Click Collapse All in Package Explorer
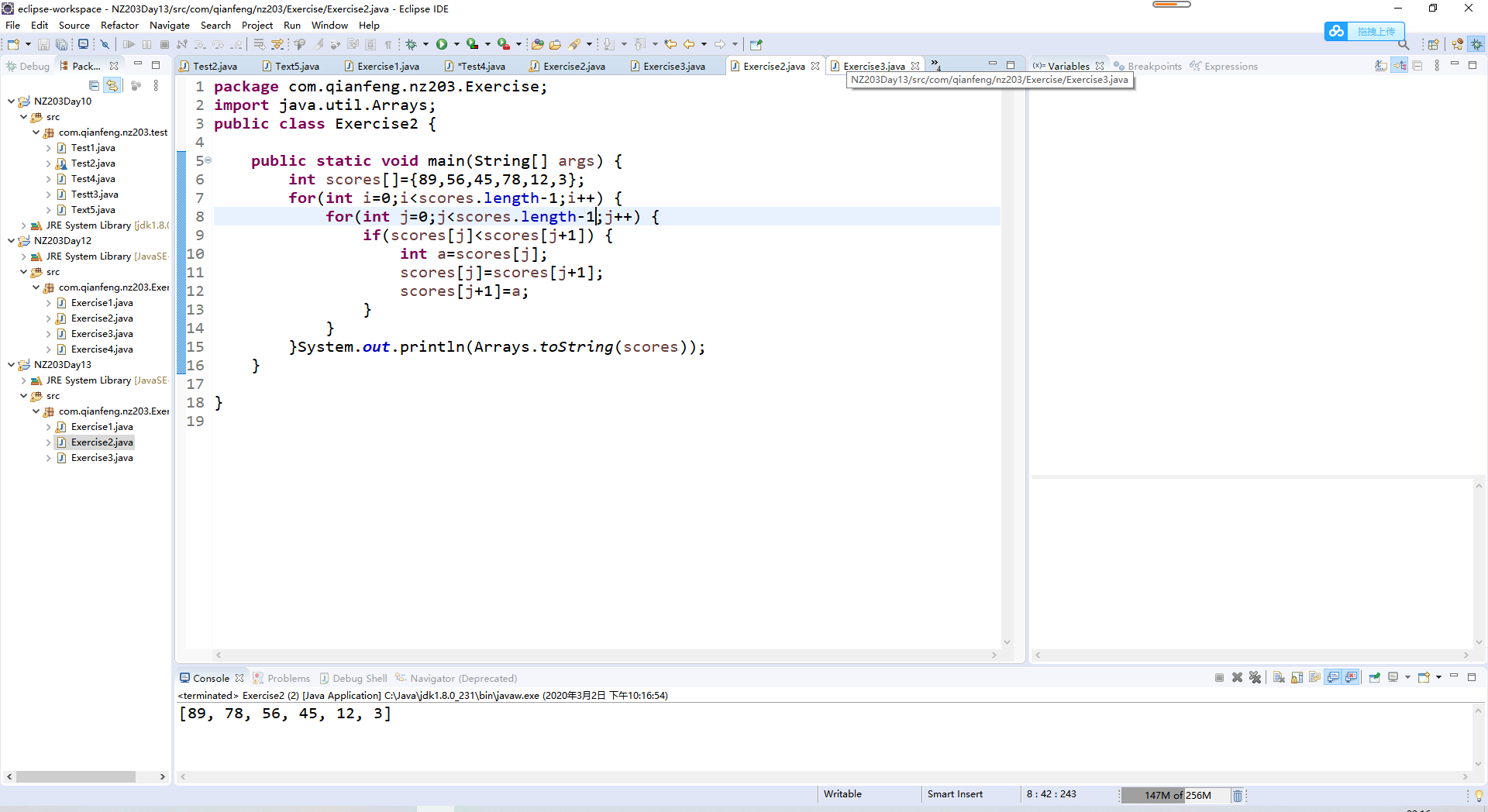The height and width of the screenshot is (812, 1488). click(94, 85)
